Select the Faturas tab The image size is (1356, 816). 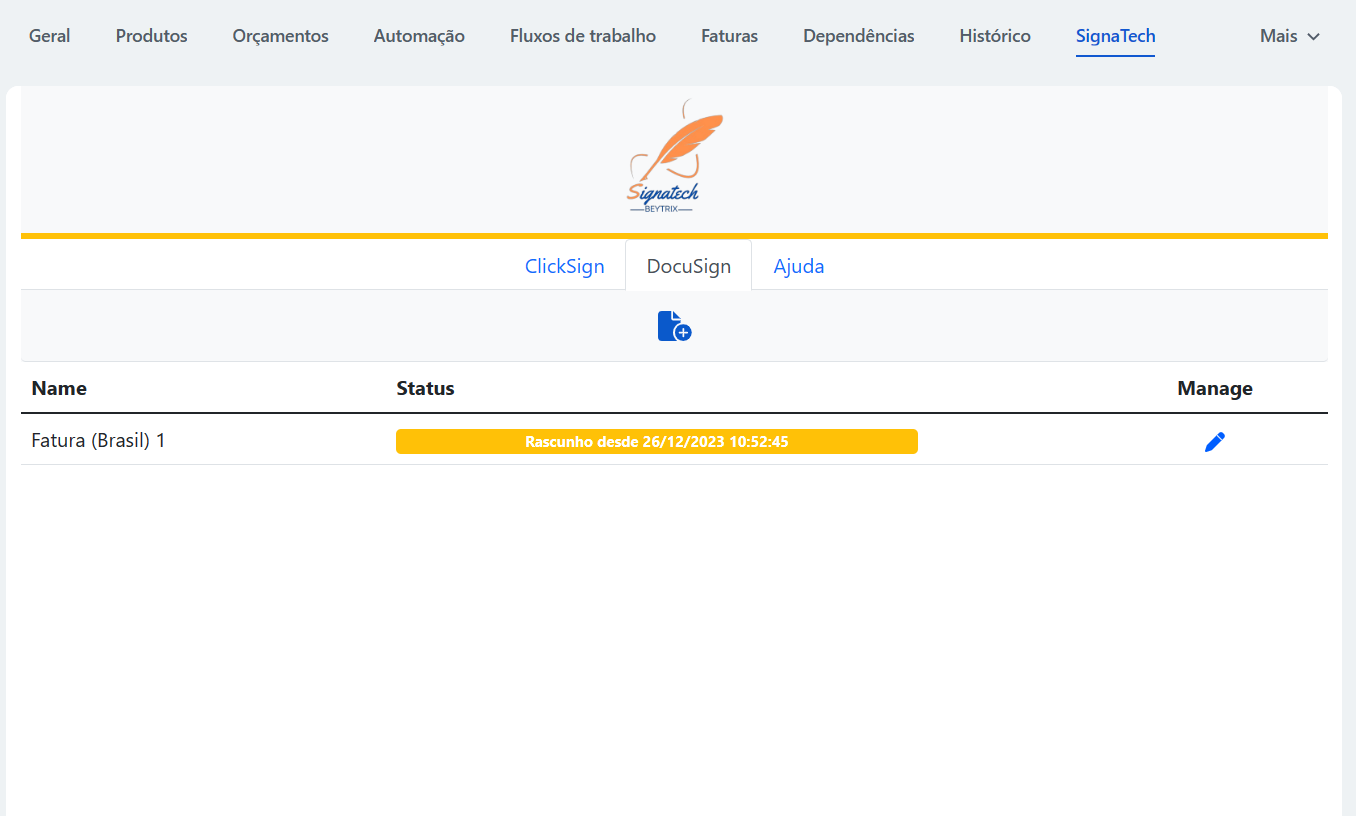point(729,36)
